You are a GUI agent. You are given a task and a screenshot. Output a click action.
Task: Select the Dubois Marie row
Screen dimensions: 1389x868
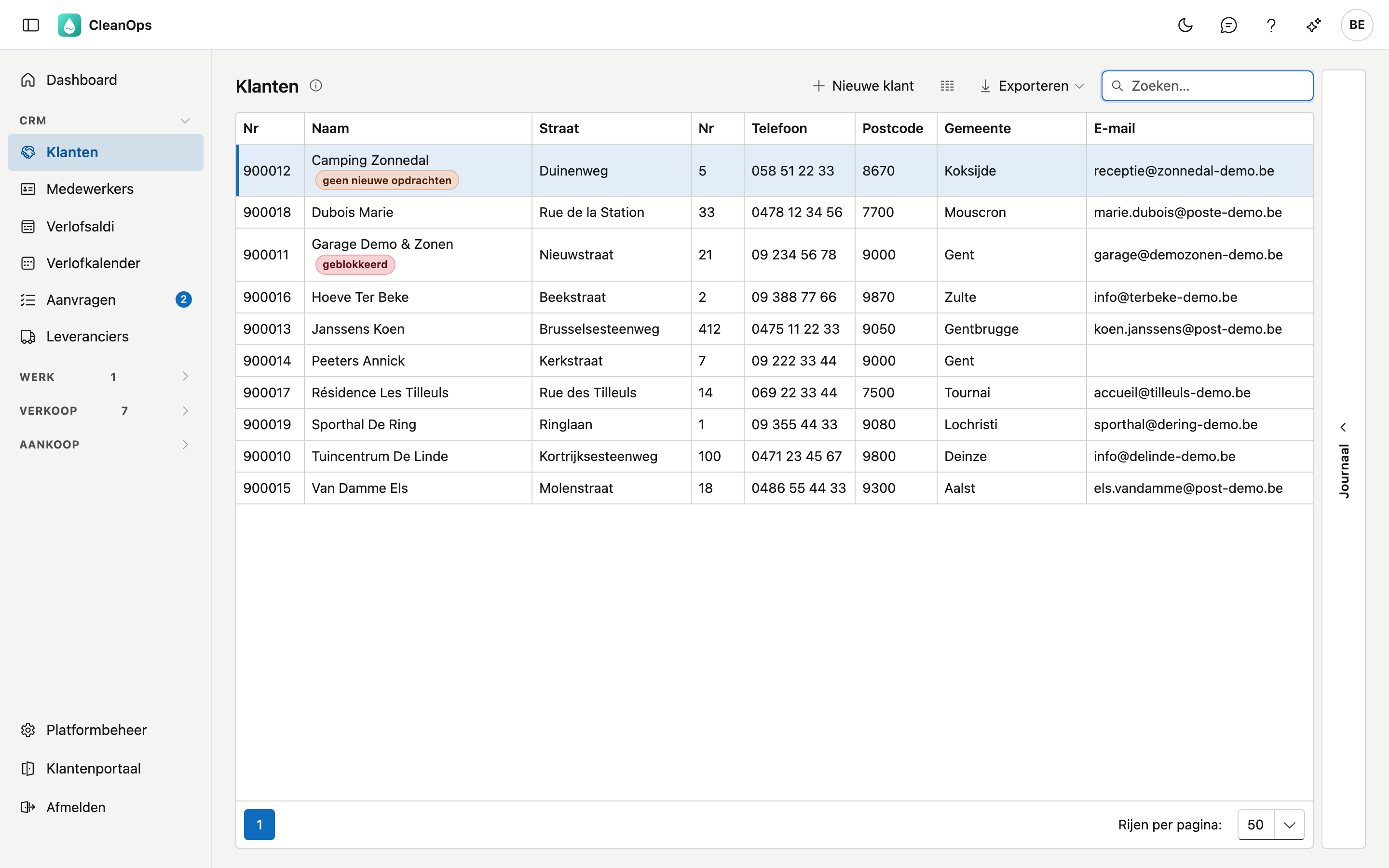click(774, 212)
